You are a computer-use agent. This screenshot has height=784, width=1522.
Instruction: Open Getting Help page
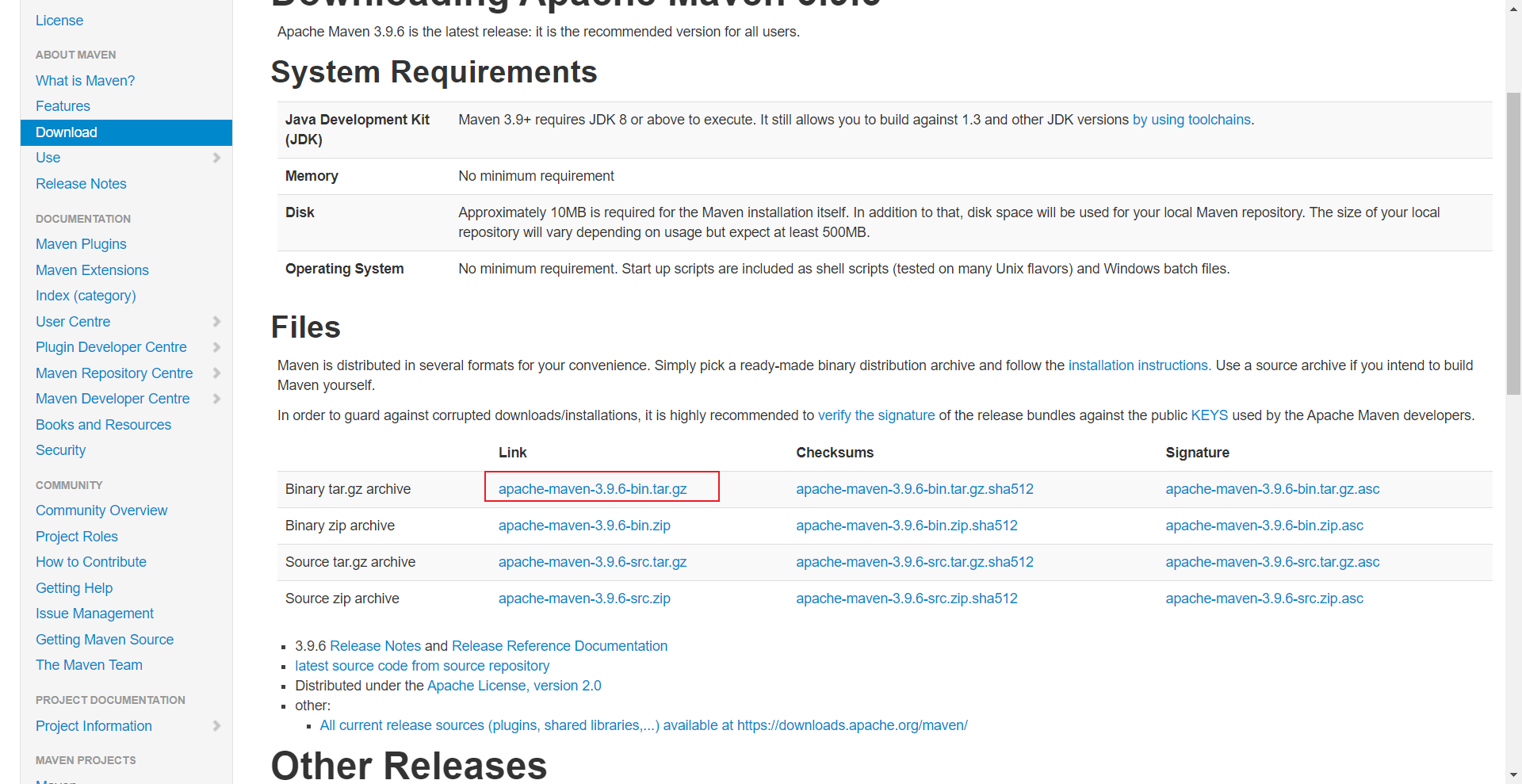tap(74, 588)
